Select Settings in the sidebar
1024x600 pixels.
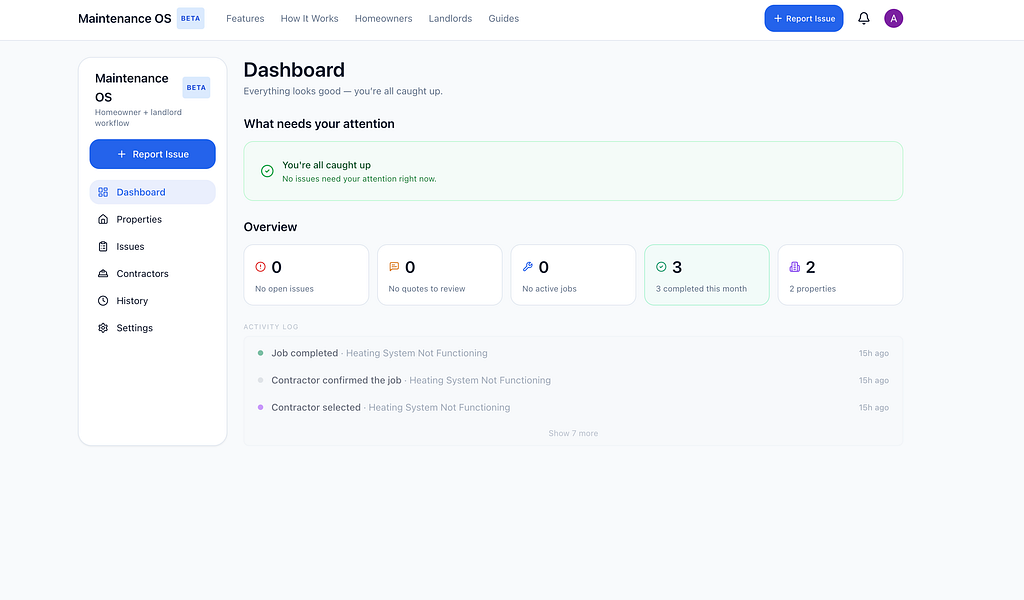(152, 328)
